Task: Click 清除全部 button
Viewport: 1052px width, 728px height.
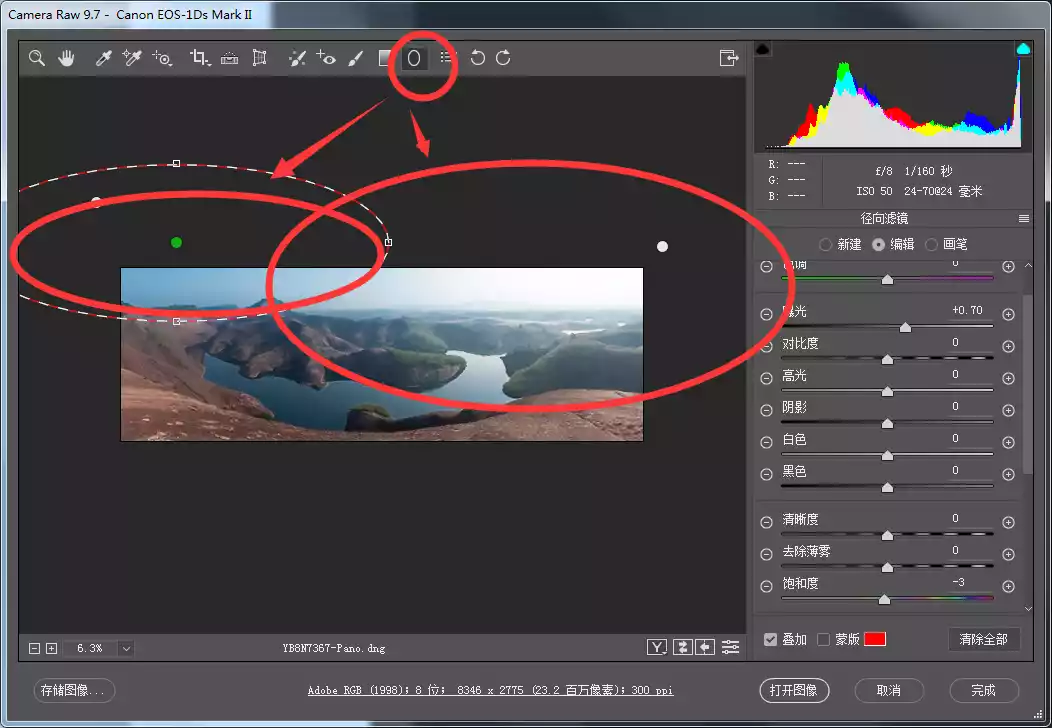Action: click(x=983, y=639)
